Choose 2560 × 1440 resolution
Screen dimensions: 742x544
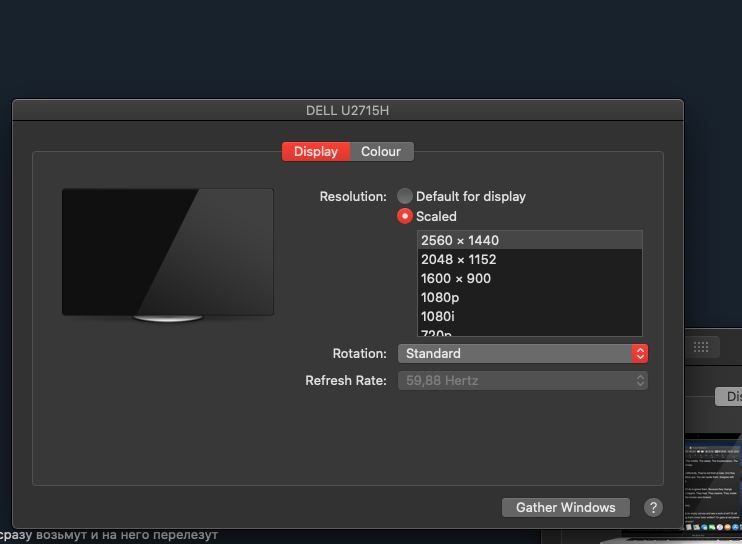point(530,240)
